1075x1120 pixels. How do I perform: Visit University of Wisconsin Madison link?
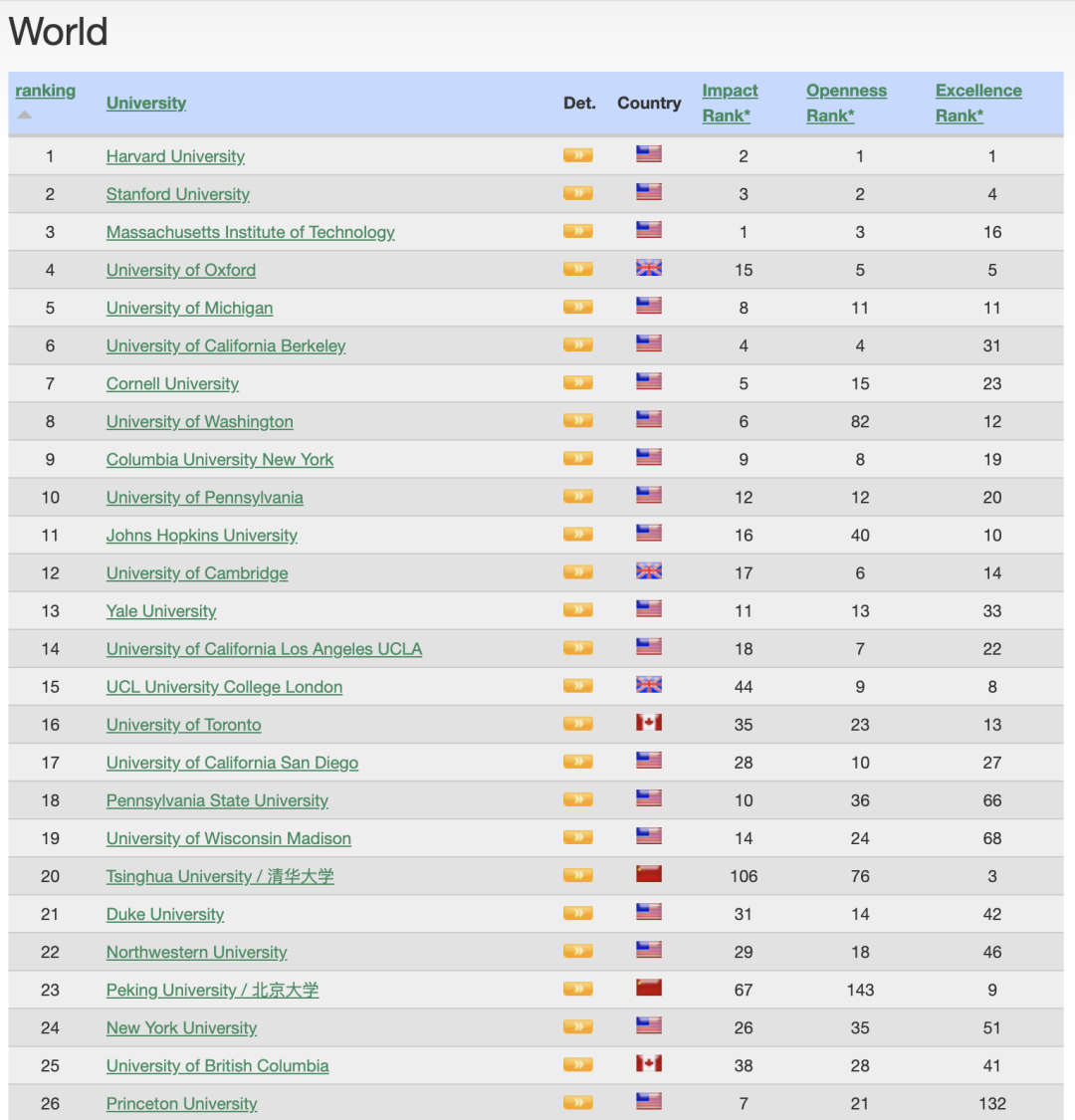(x=229, y=838)
